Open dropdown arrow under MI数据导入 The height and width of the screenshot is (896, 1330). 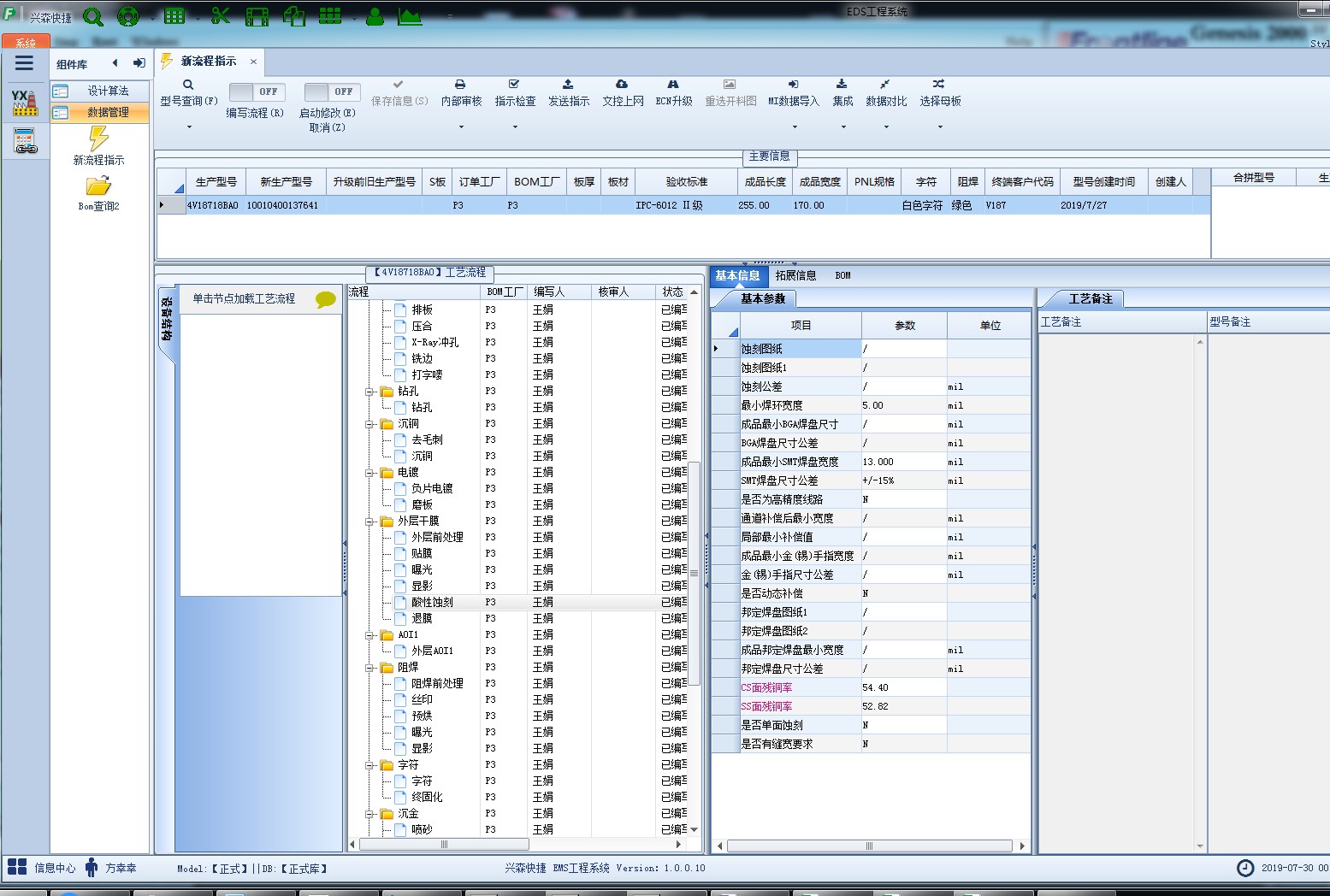[x=795, y=127]
